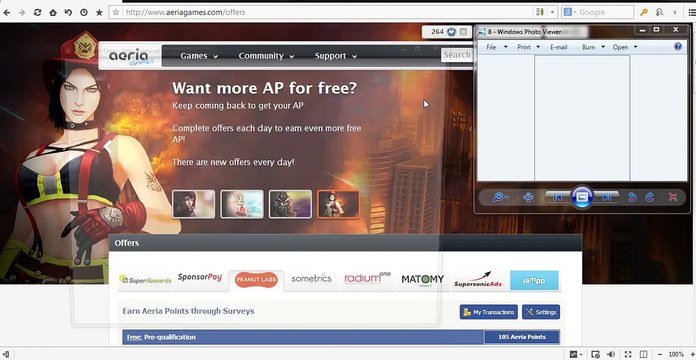Go to previous photo in Photo Viewer

click(558, 197)
